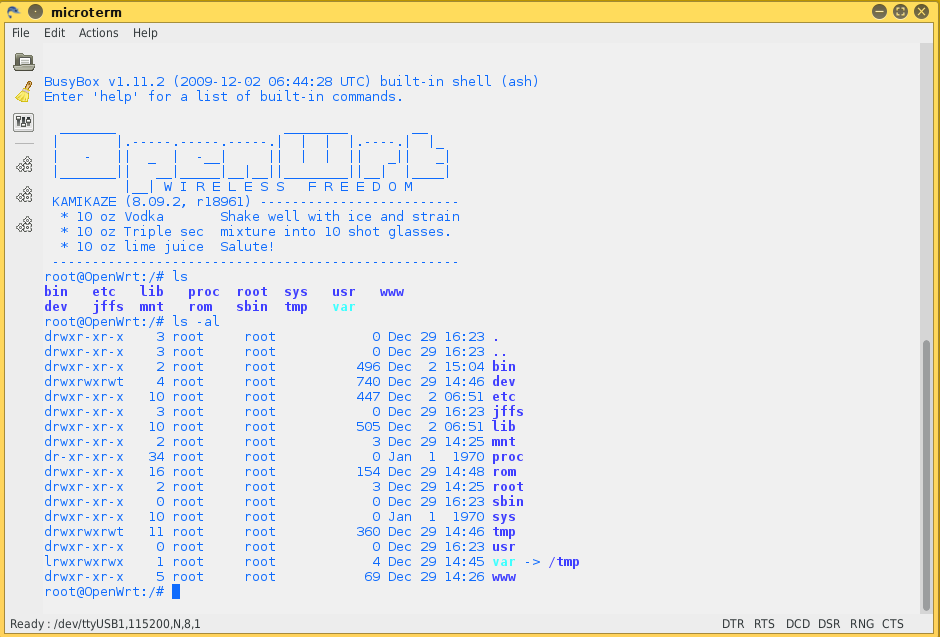The height and width of the screenshot is (637, 940).
Task: Click the RNG status indicator
Action: tap(861, 624)
